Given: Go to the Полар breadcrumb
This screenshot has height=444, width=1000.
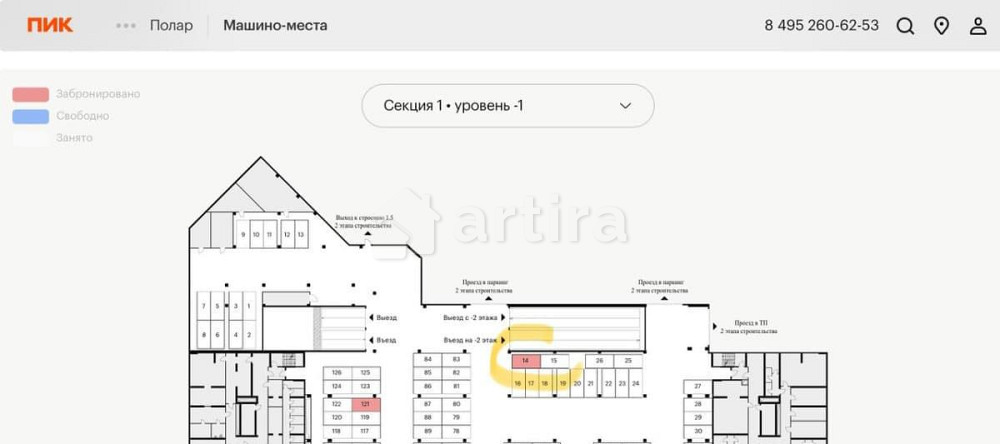Looking at the screenshot, I should tap(171, 26).
